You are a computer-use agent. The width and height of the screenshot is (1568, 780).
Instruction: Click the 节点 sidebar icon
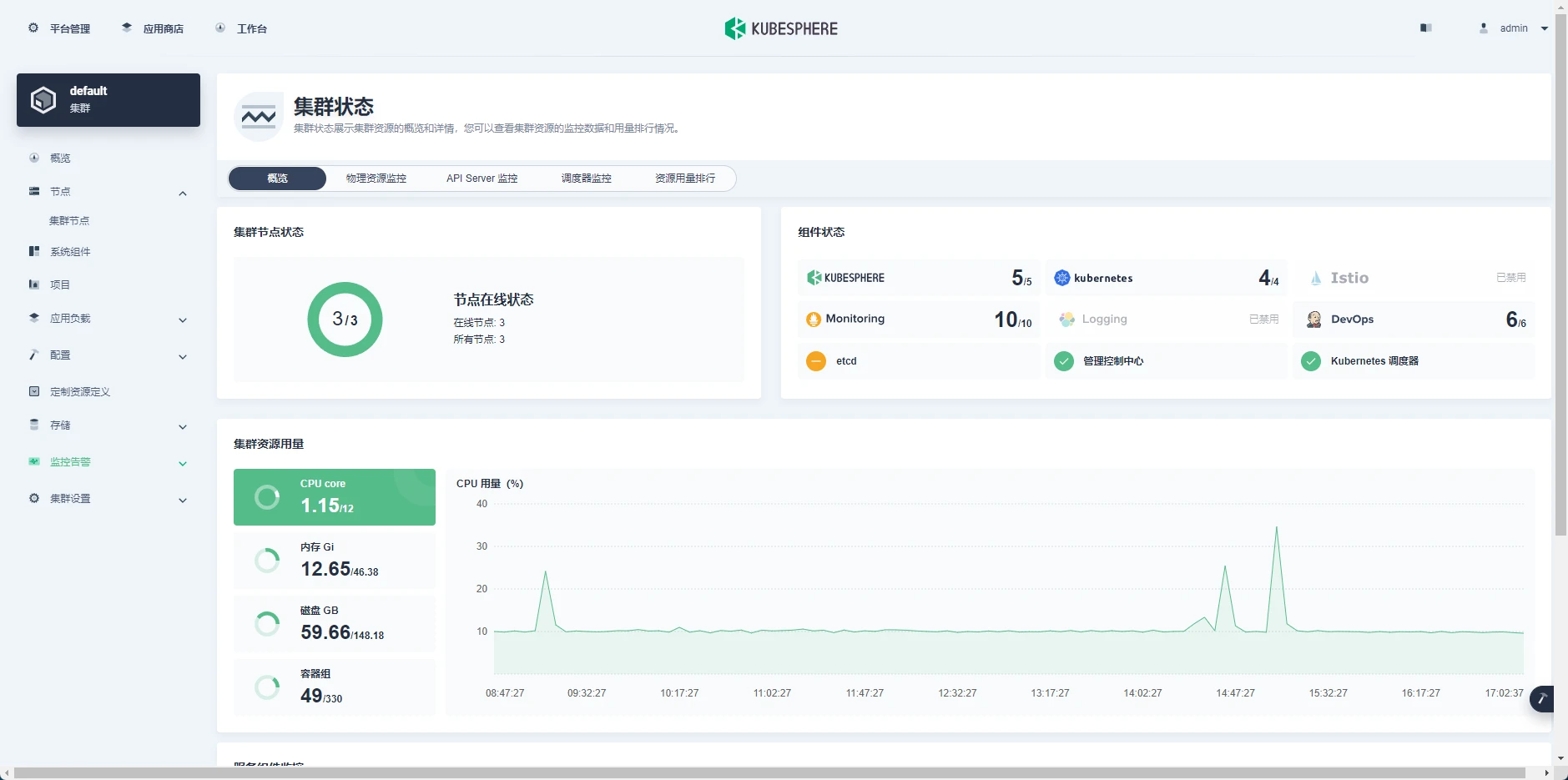coord(34,191)
